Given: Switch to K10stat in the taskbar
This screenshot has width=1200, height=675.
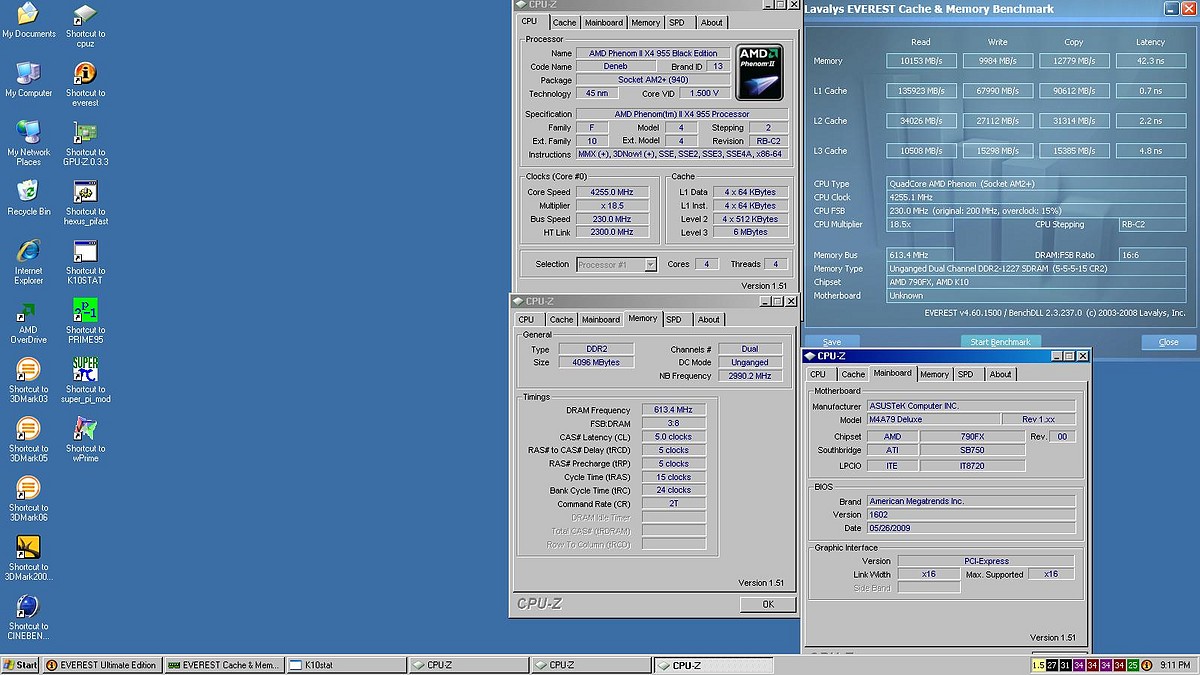Looking at the screenshot, I should [345, 665].
